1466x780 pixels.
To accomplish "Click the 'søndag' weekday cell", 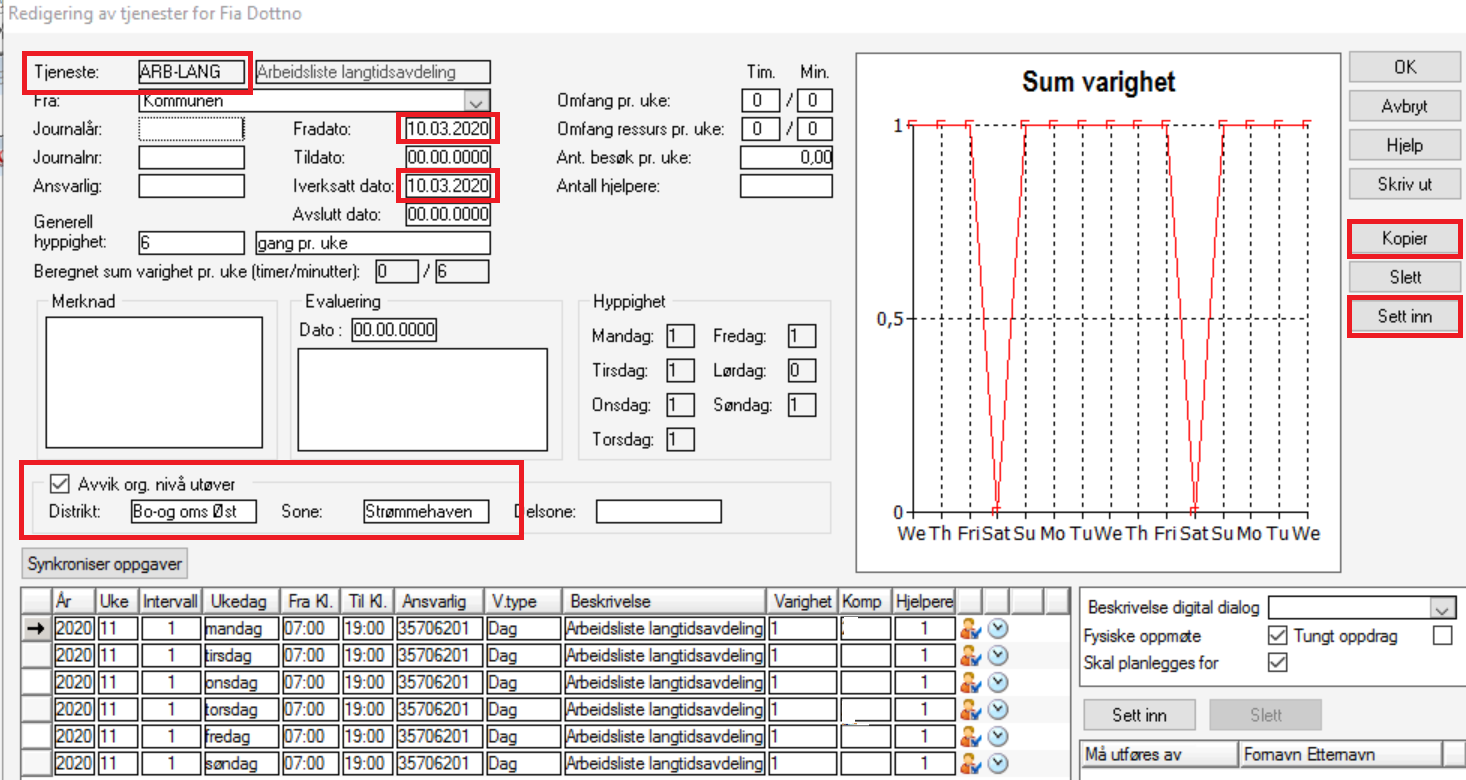I will [241, 764].
